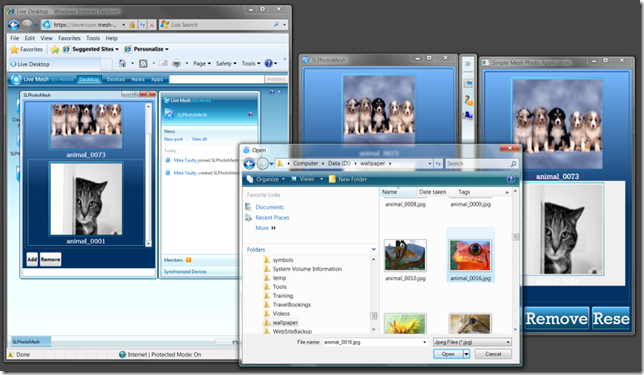644x375 pixels.
Task: Click the monitor icon at bottom of sidebar strip
Action: (x=468, y=116)
